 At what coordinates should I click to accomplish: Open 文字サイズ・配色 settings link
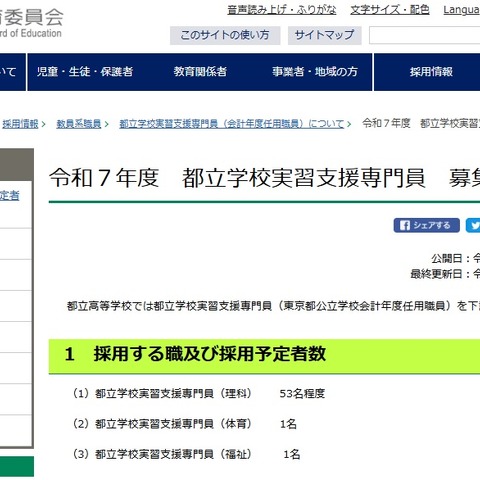(x=390, y=10)
